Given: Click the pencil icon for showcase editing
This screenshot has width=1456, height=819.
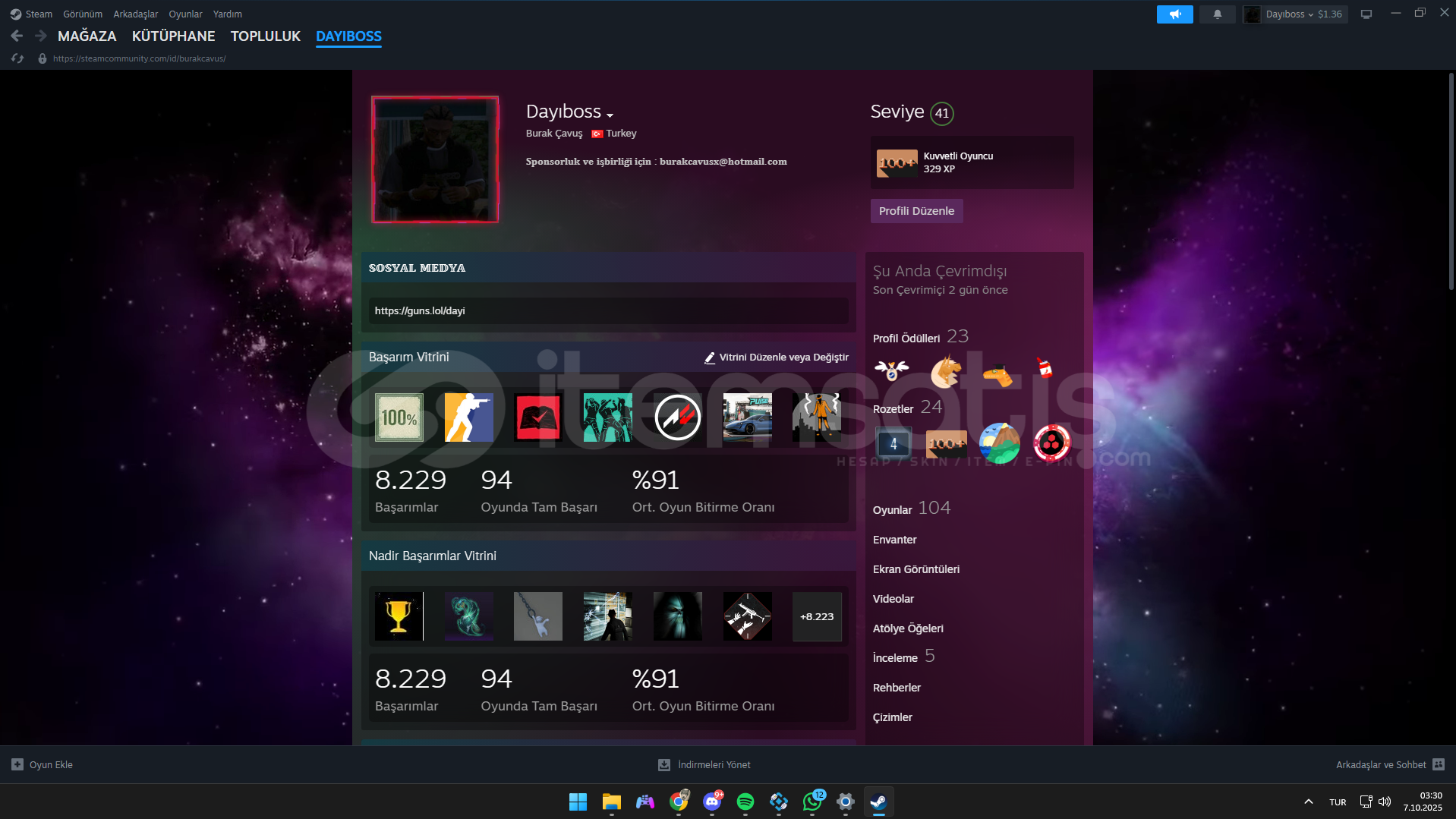Looking at the screenshot, I should coord(710,358).
